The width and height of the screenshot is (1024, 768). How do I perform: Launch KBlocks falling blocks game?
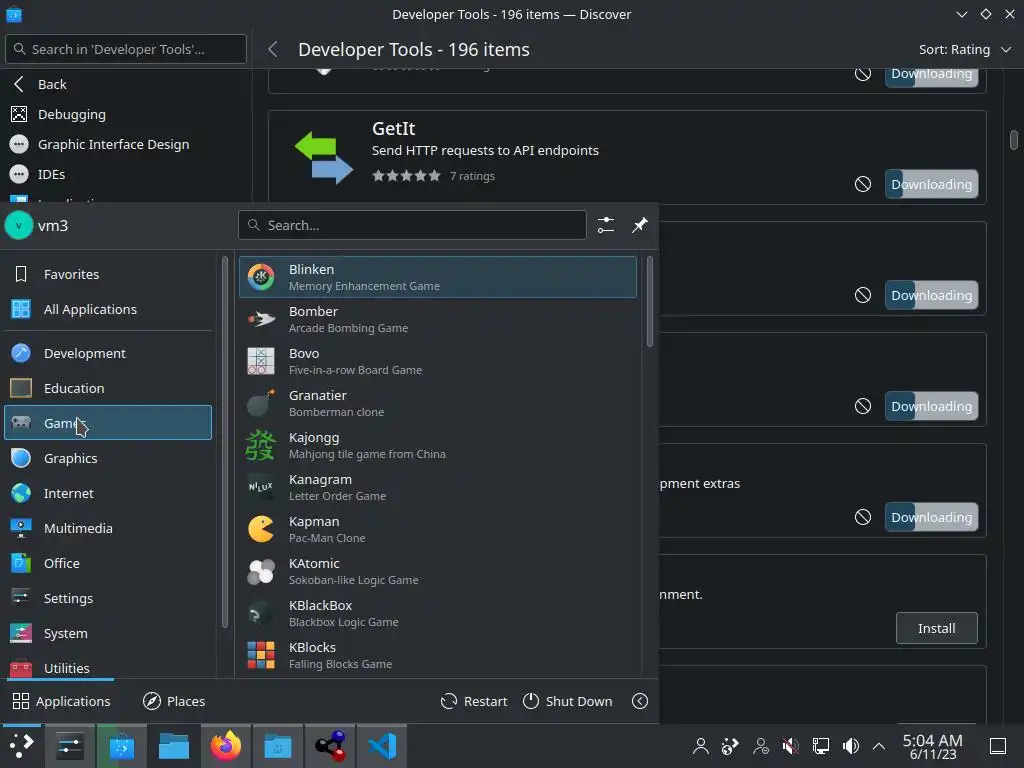click(438, 655)
